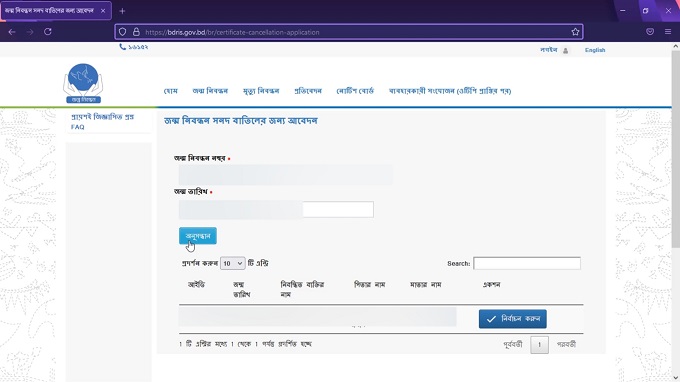
Task: Sort by the জন্ম তারিখ column header
Action: click(x=242, y=289)
